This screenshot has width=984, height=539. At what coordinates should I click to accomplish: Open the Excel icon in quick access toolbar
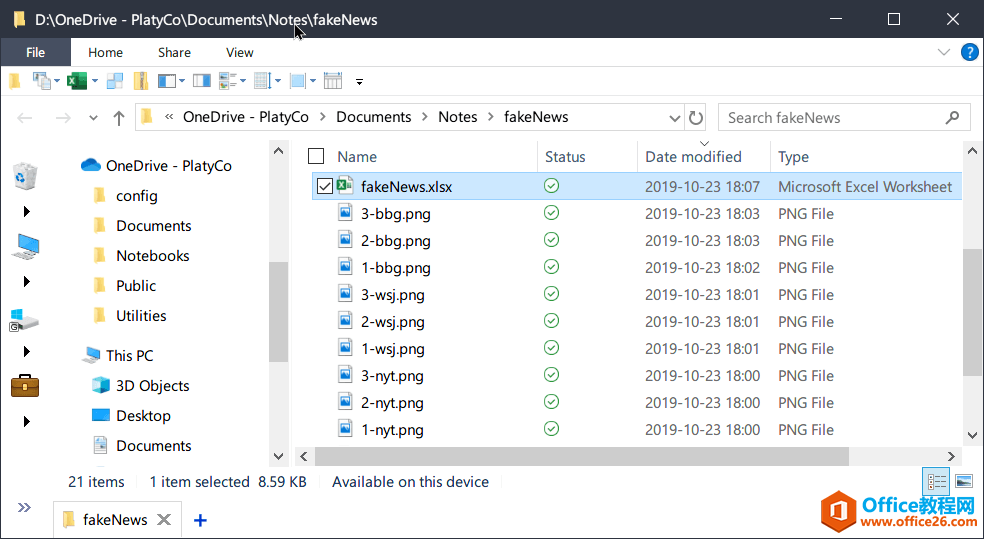pyautogui.click(x=76, y=81)
